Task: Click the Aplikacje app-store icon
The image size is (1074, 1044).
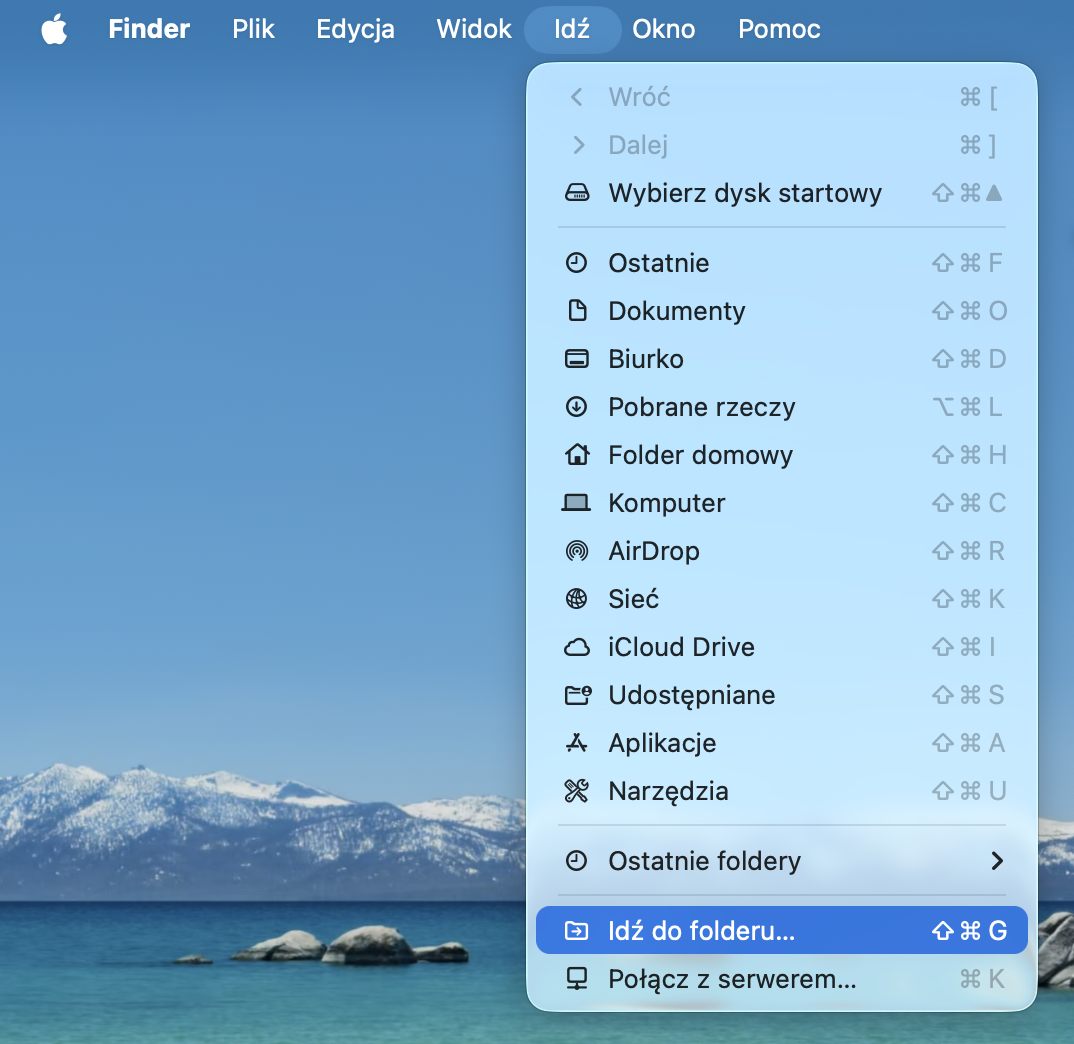Action: (x=577, y=743)
